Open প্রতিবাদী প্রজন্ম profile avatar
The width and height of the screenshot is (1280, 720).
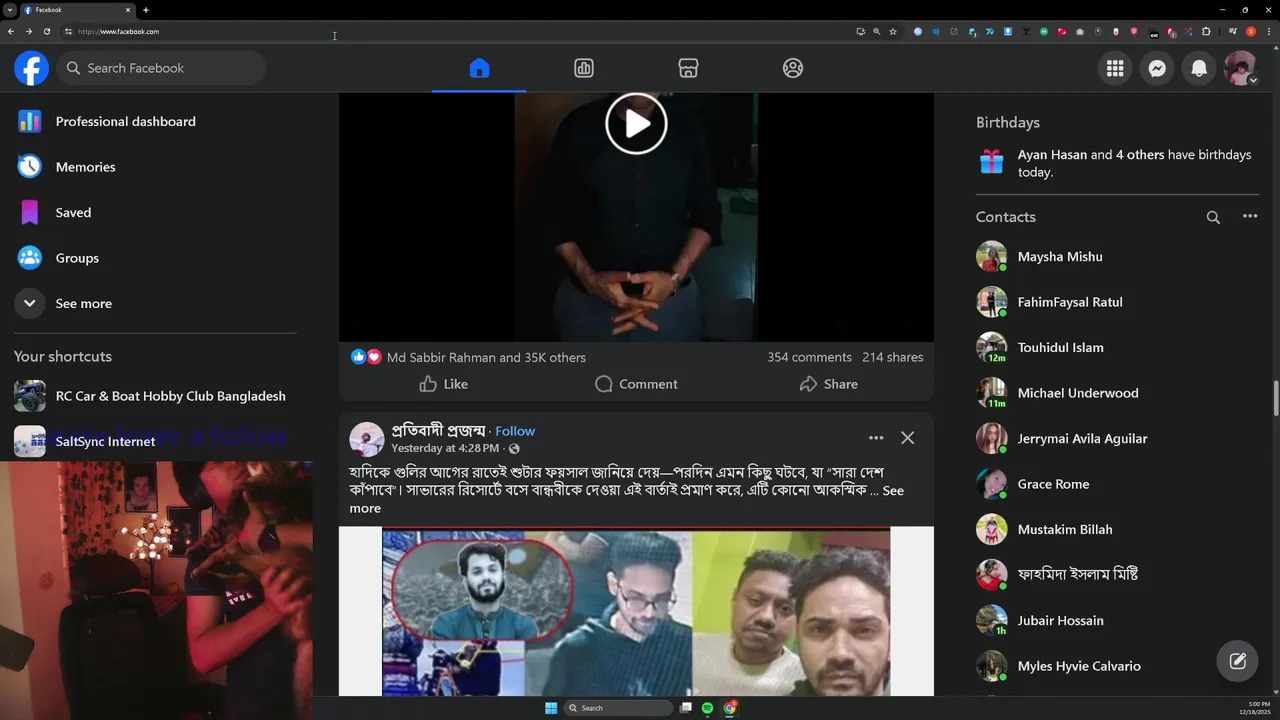(367, 440)
